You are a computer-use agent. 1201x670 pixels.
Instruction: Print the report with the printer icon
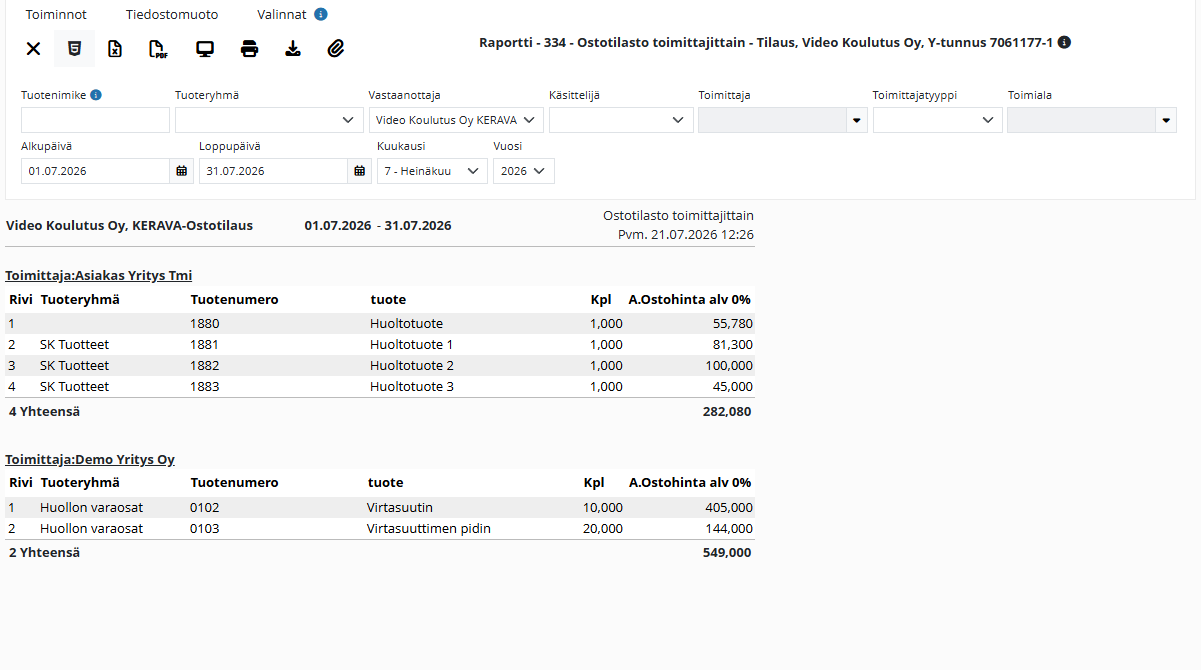250,48
